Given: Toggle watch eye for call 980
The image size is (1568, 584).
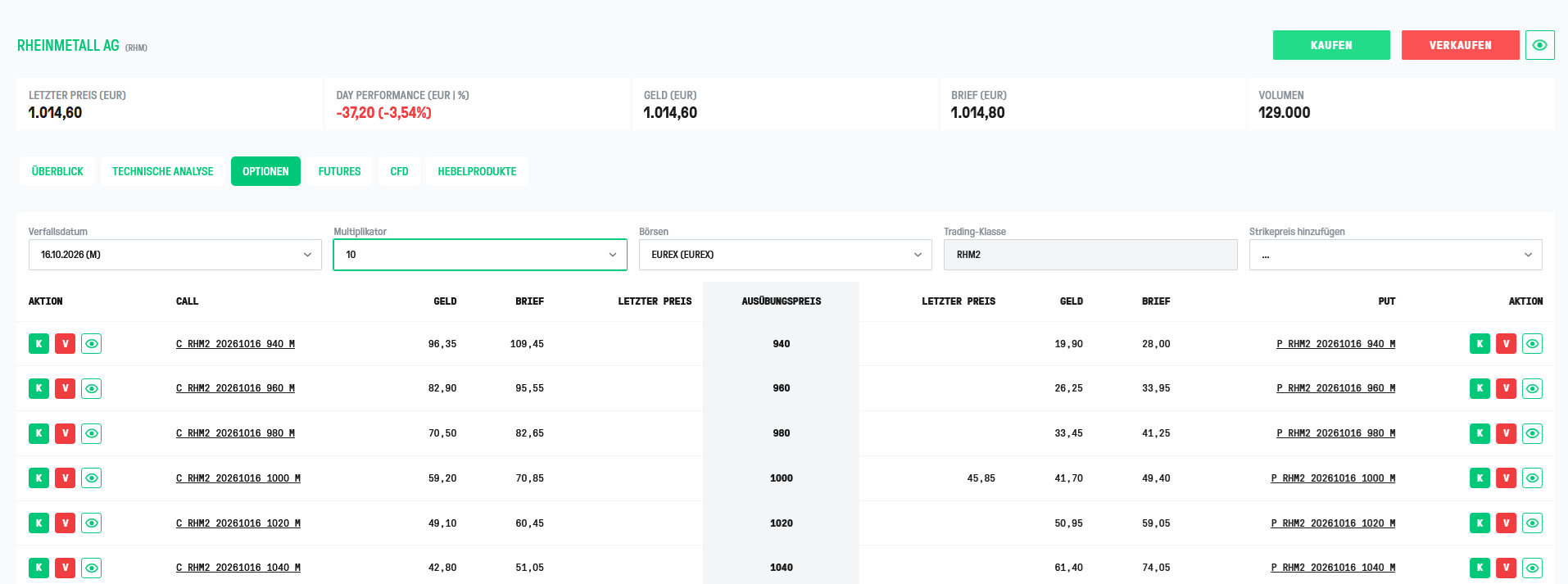Looking at the screenshot, I should [92, 433].
